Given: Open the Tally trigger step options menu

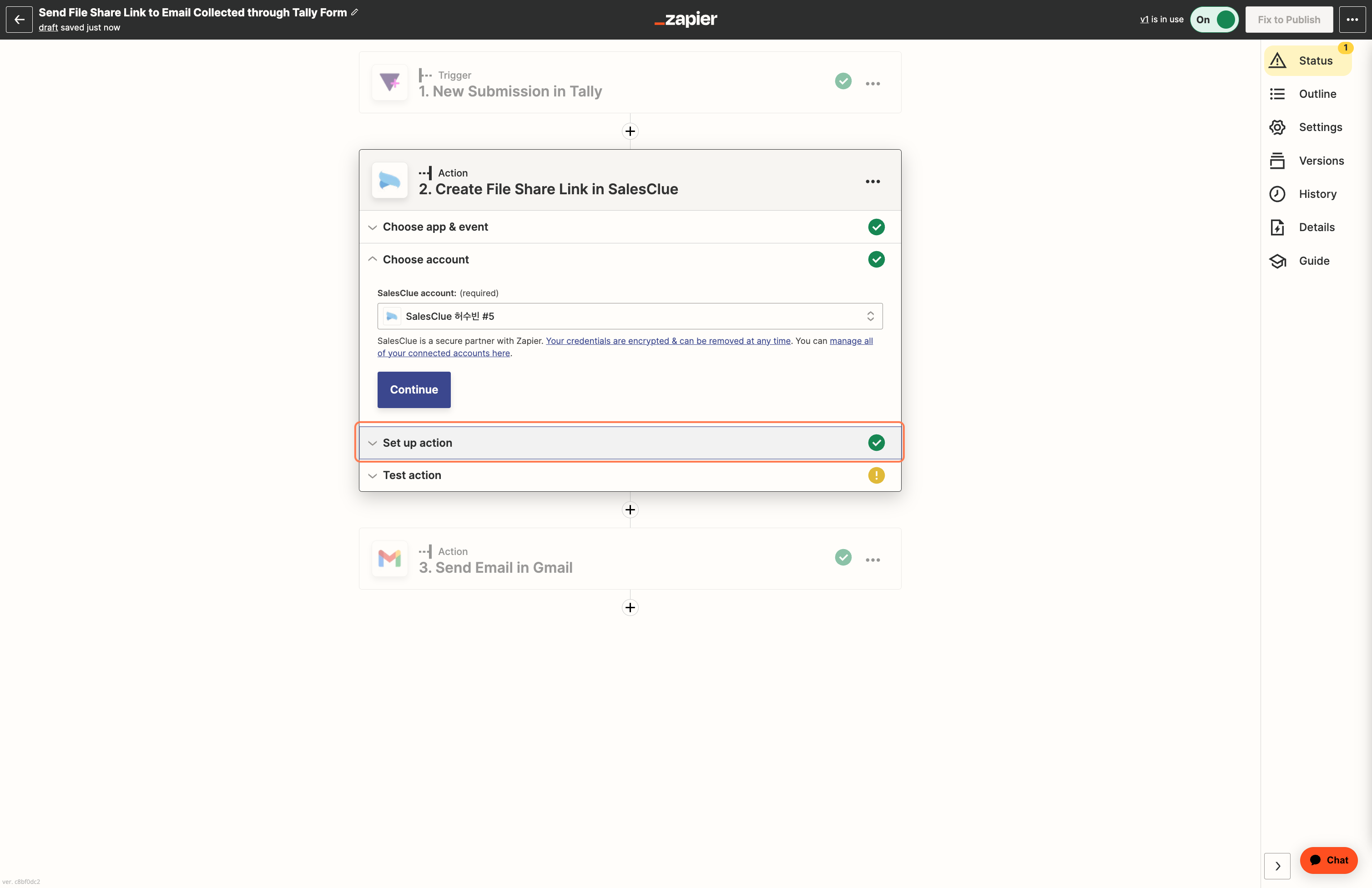Looking at the screenshot, I should coord(873,84).
